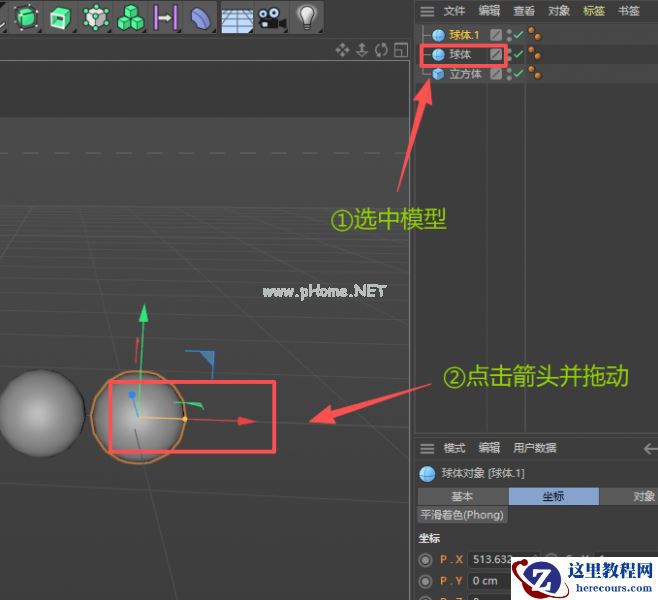The height and width of the screenshot is (600, 658).
Task: Toggle the P.Y animation radio dot
Action: tap(425, 581)
